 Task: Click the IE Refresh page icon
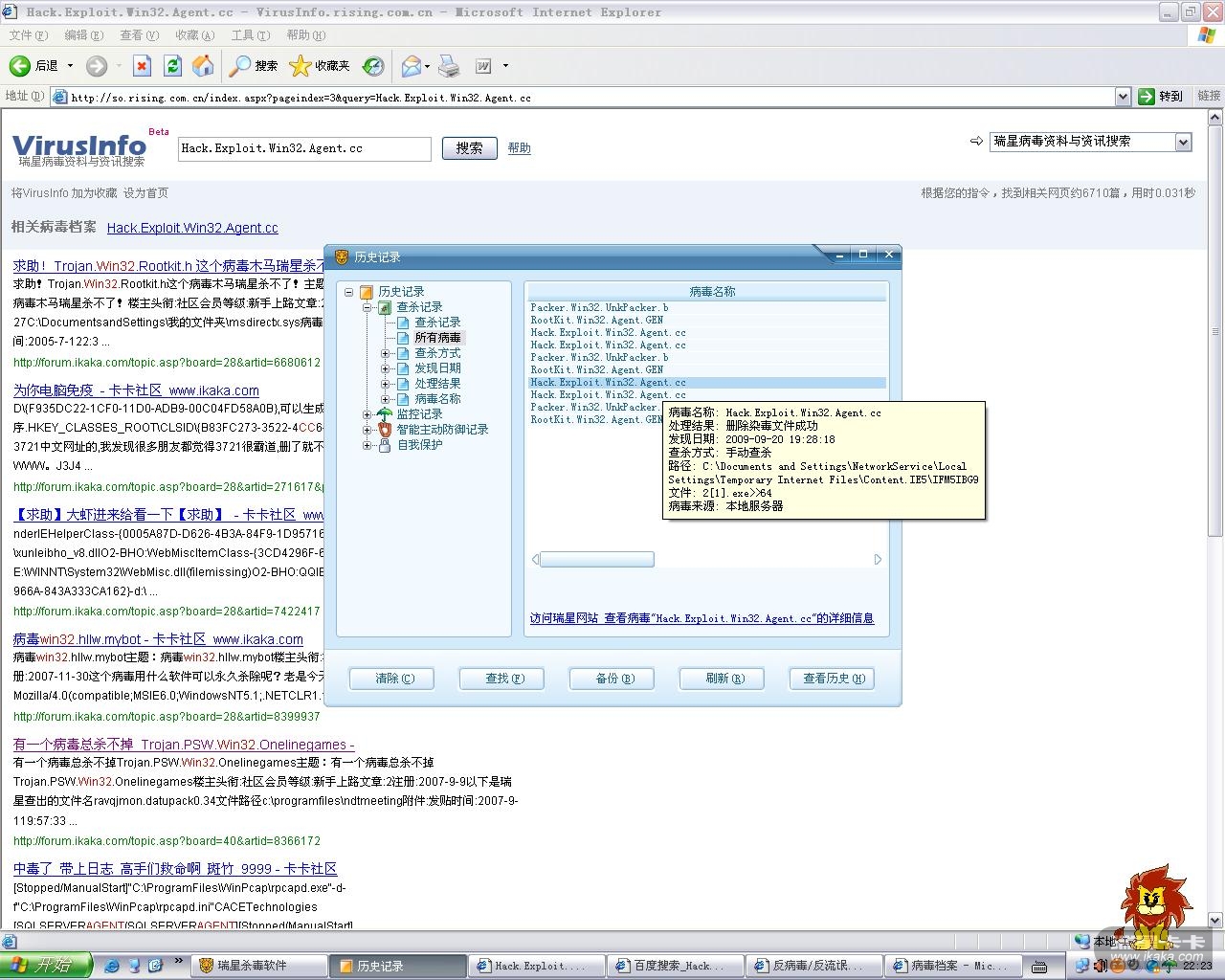pyautogui.click(x=172, y=66)
